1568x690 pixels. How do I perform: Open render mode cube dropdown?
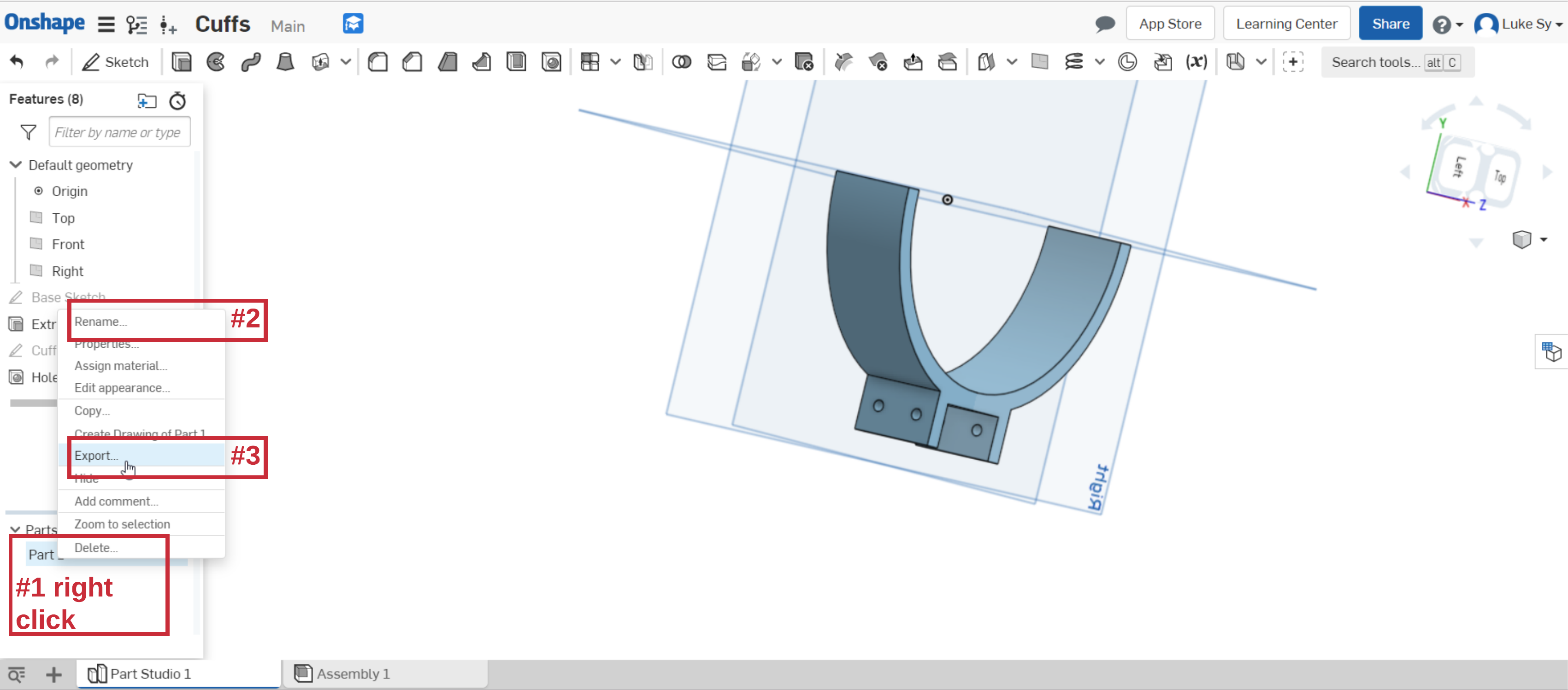click(1530, 239)
